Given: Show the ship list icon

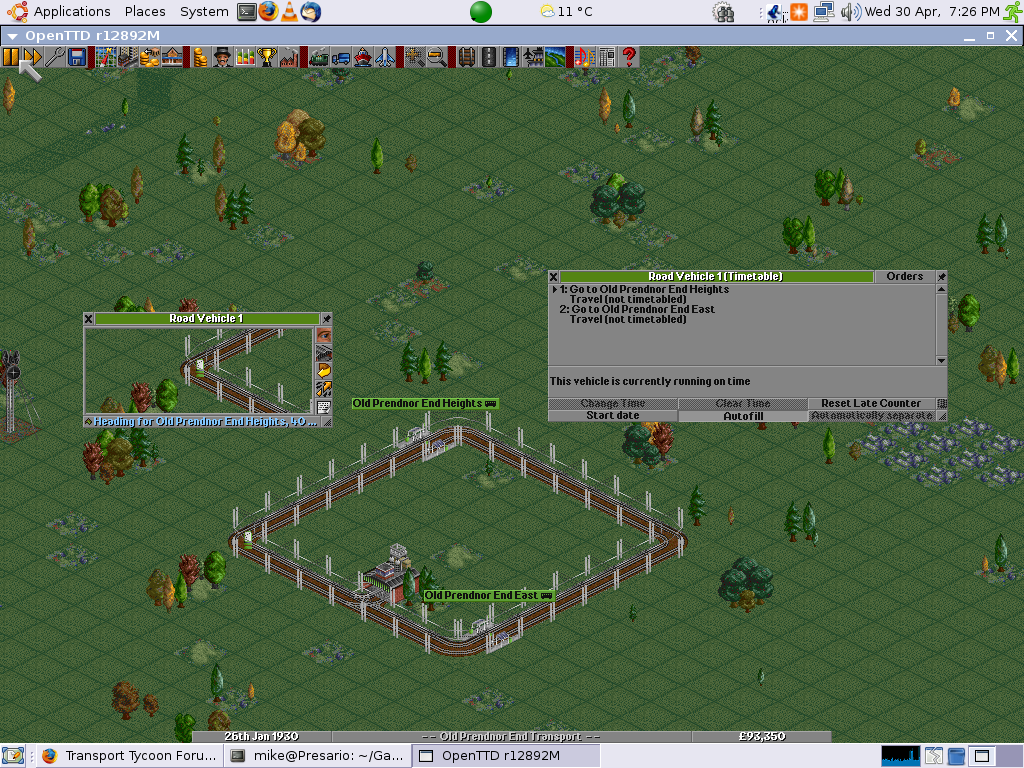Looking at the screenshot, I should 362,57.
